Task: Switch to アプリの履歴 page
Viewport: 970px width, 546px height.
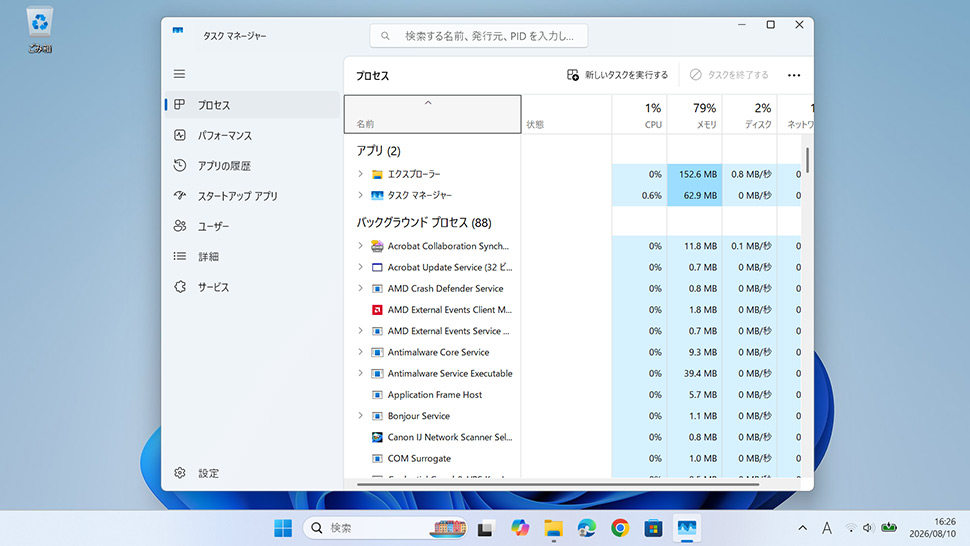Action: coord(252,166)
